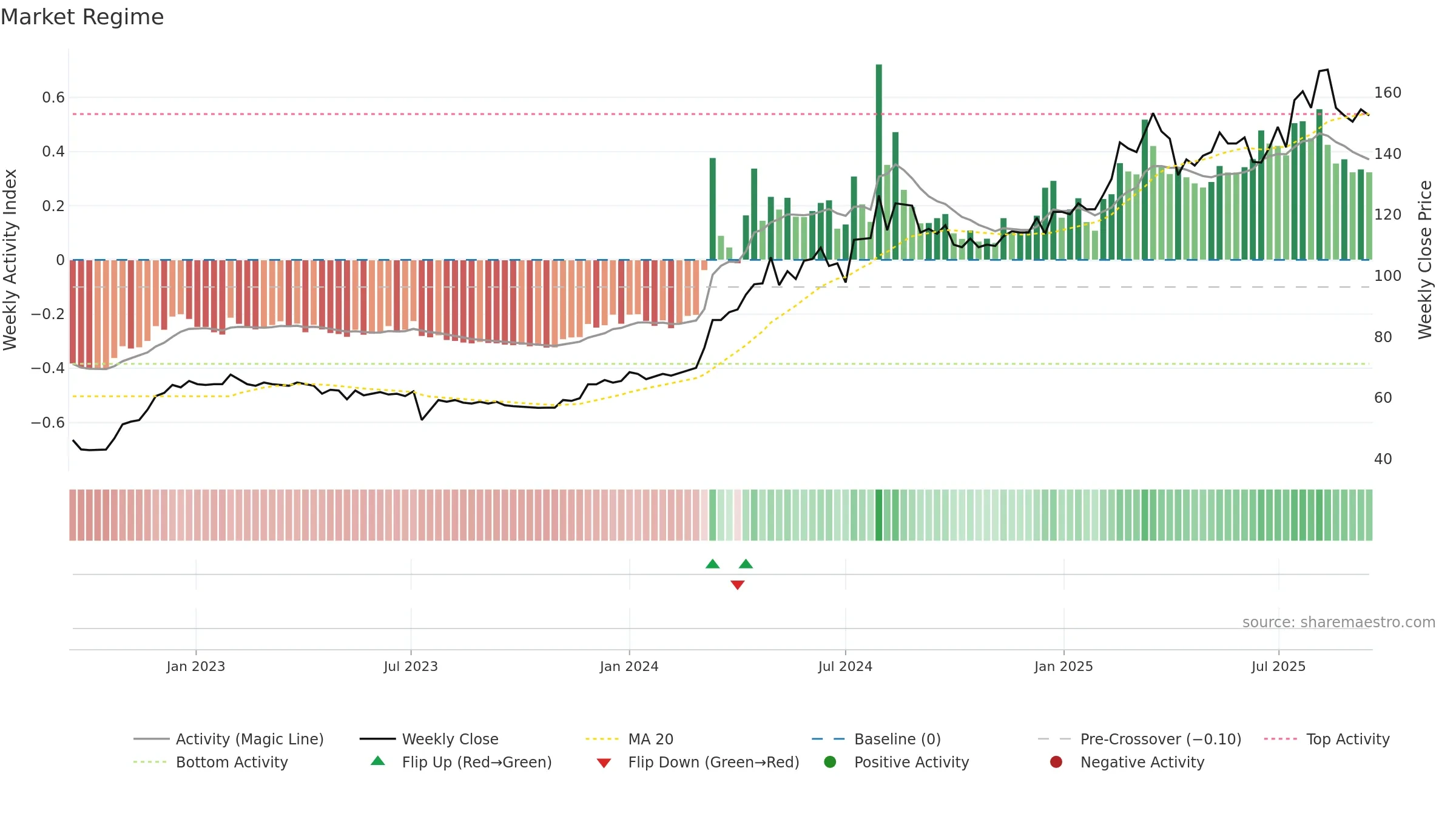
Task: Click the 80 price axis tick label
Action: (x=1383, y=337)
